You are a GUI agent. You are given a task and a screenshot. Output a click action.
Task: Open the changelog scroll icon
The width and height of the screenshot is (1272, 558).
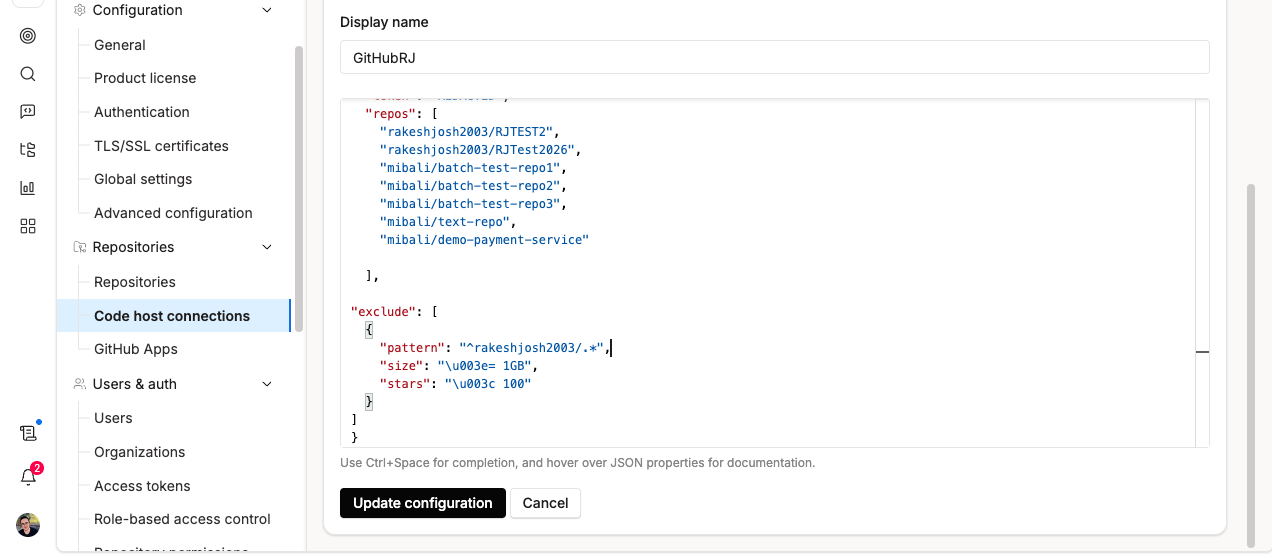[x=28, y=433]
